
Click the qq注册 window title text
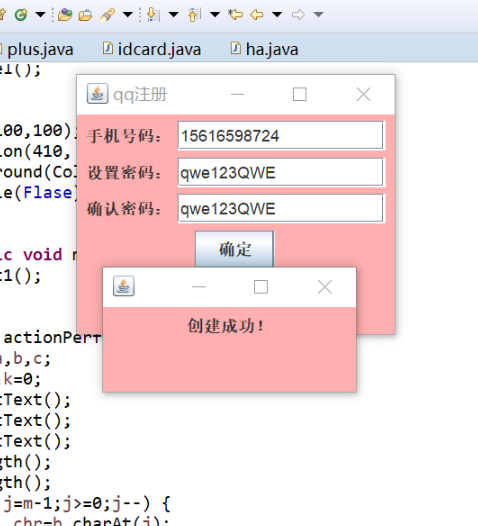140,95
